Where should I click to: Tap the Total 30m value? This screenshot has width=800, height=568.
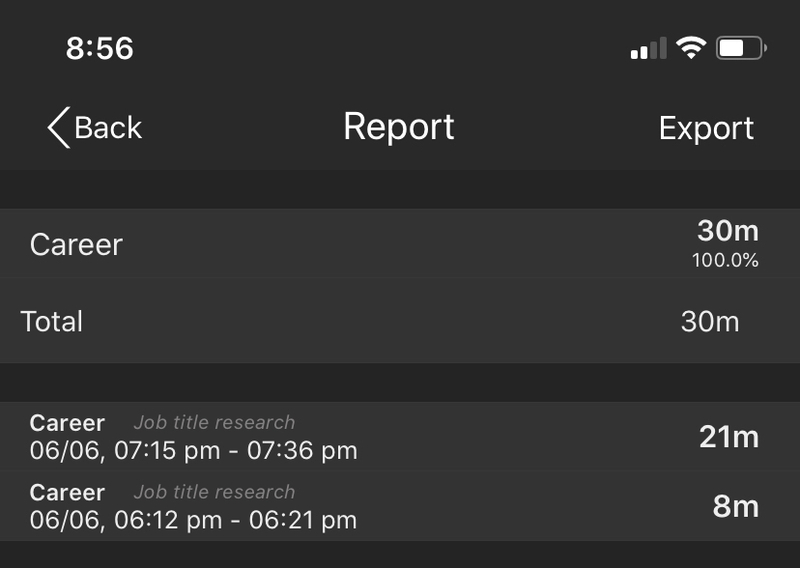coord(710,322)
